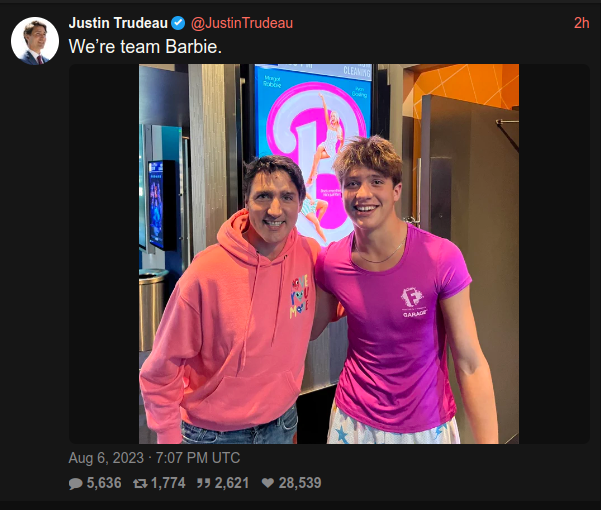Open the 2h relative timestamp link
Image resolution: width=601 pixels, height=510 pixels.
coord(581,23)
